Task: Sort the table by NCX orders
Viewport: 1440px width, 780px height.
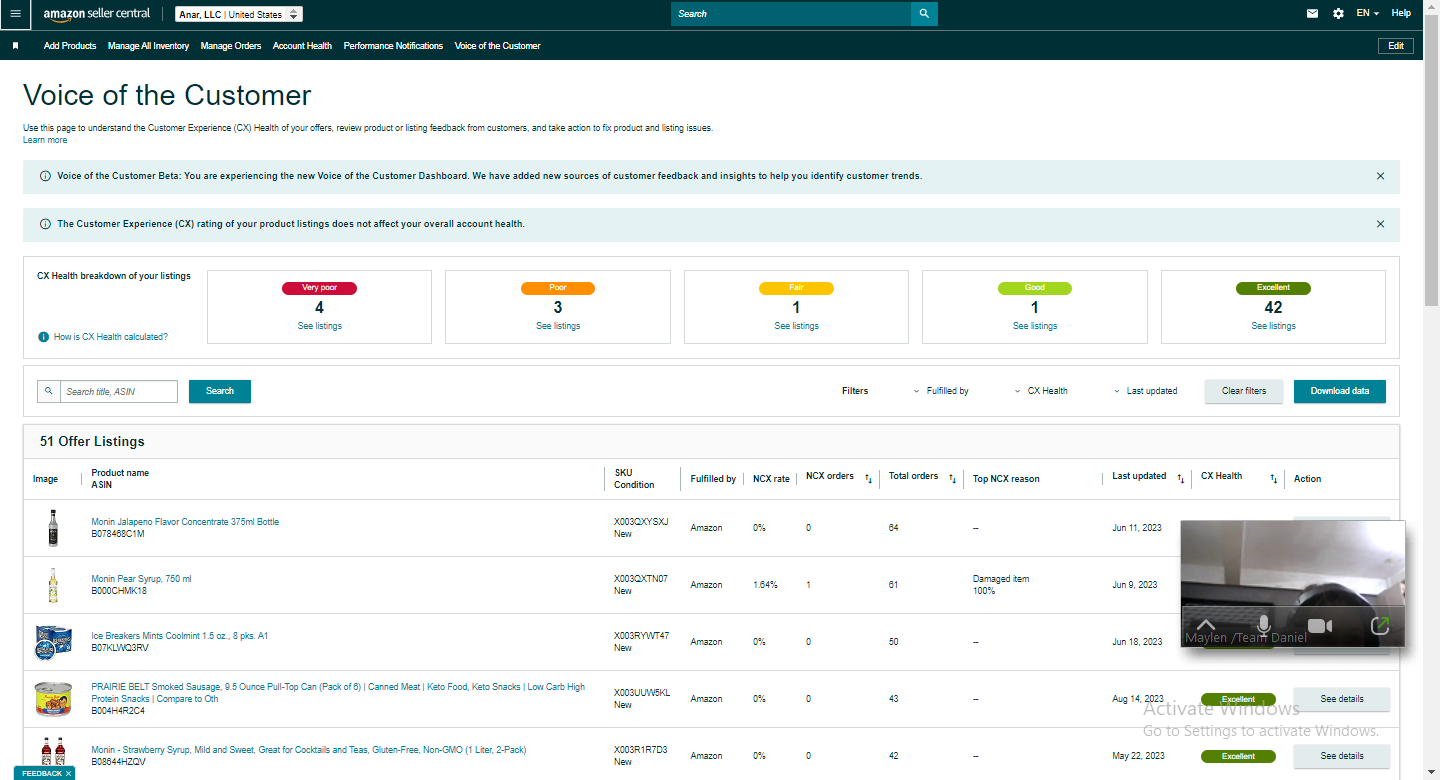Action: point(868,478)
